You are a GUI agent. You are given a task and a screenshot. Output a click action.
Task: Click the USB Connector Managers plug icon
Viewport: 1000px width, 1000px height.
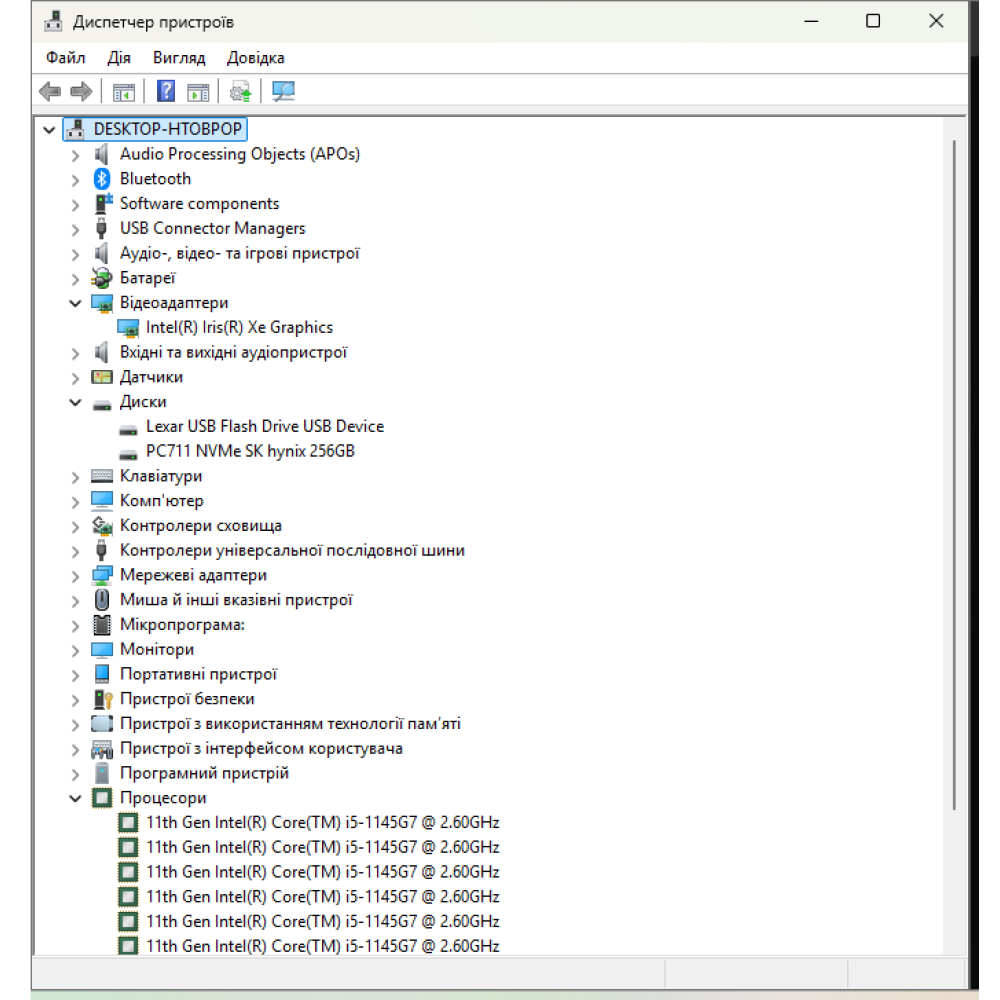101,228
